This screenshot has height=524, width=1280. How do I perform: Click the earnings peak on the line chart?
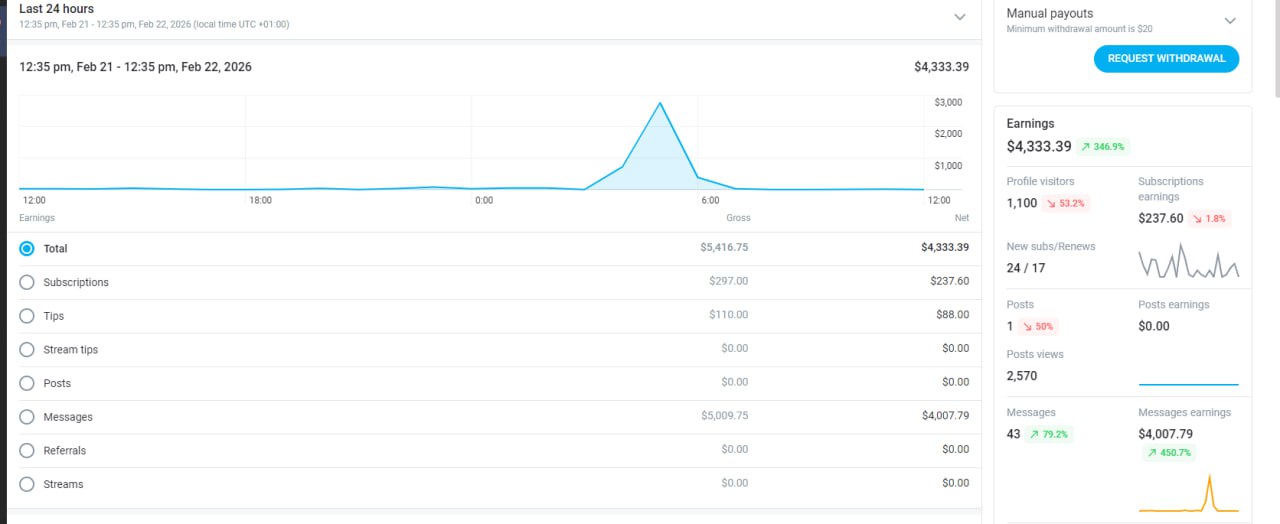pyautogui.click(x=660, y=103)
